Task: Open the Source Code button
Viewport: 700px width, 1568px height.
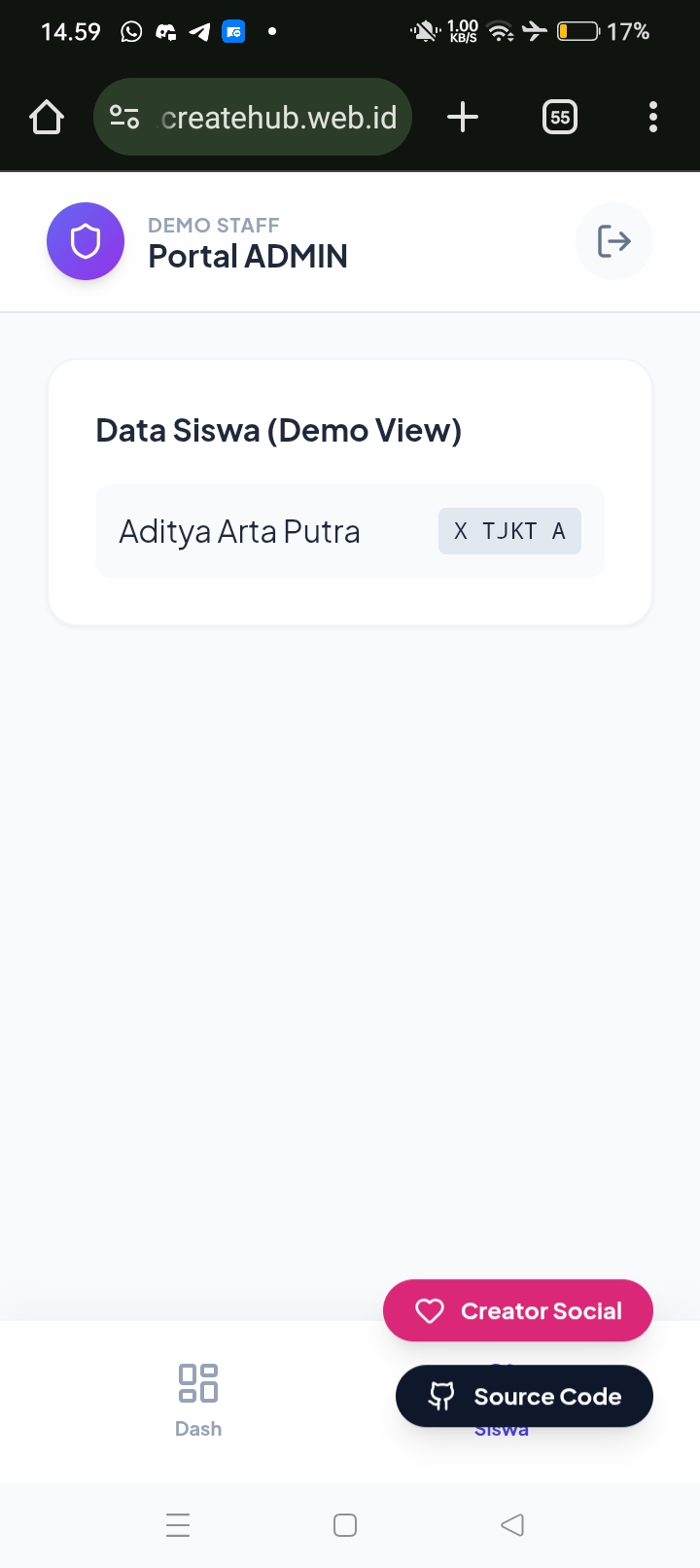Action: point(524,1397)
